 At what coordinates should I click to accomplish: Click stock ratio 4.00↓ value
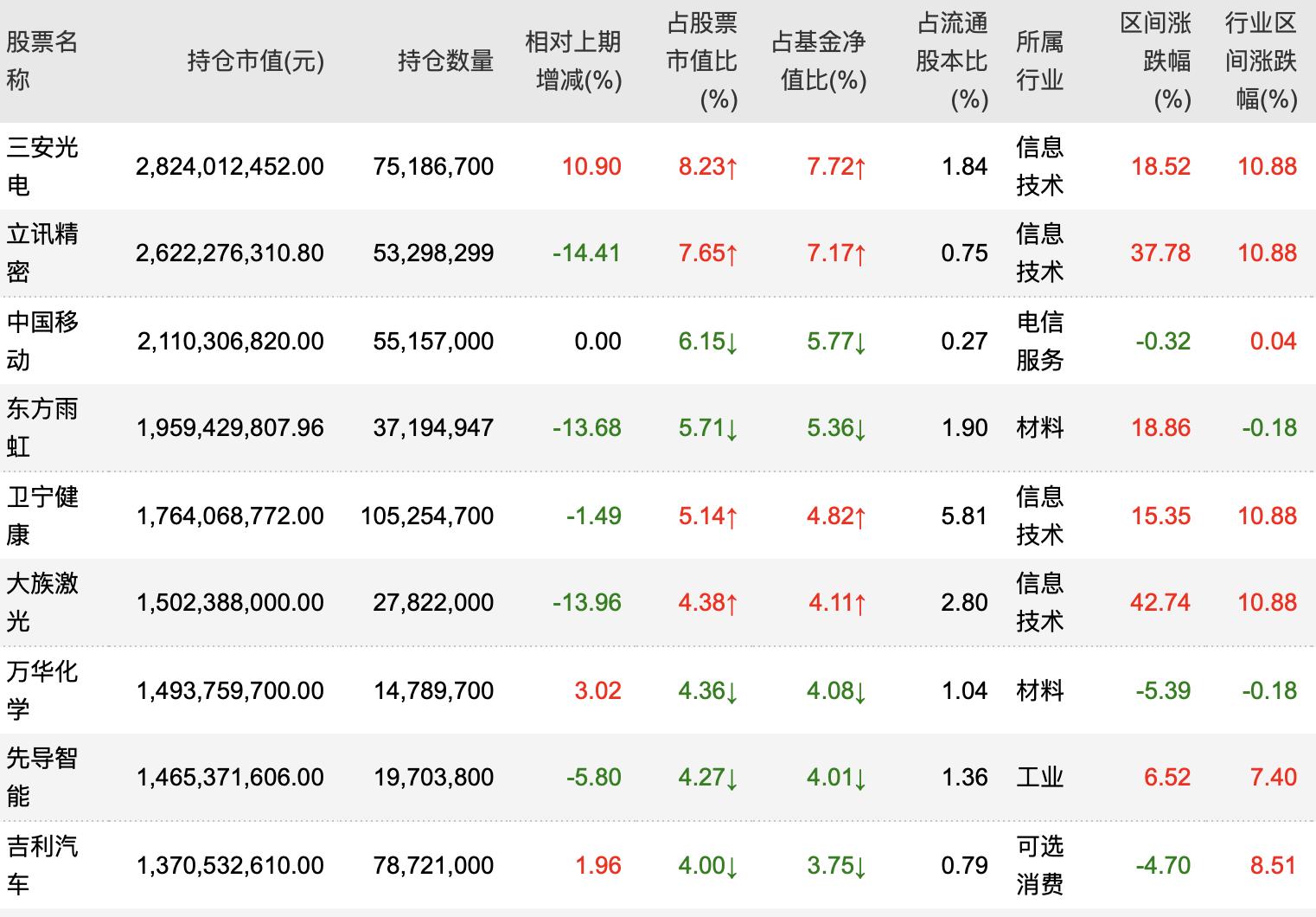[x=708, y=865]
